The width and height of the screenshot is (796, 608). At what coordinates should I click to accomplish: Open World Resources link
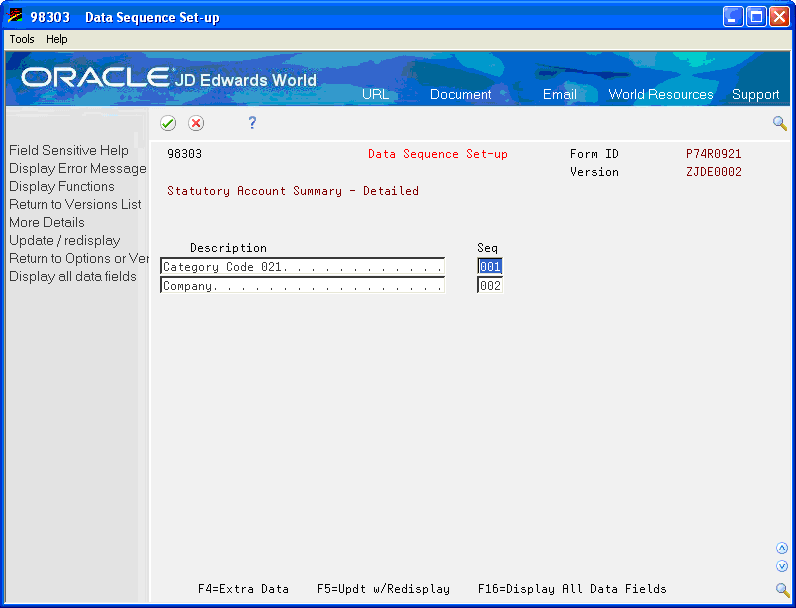click(x=660, y=94)
